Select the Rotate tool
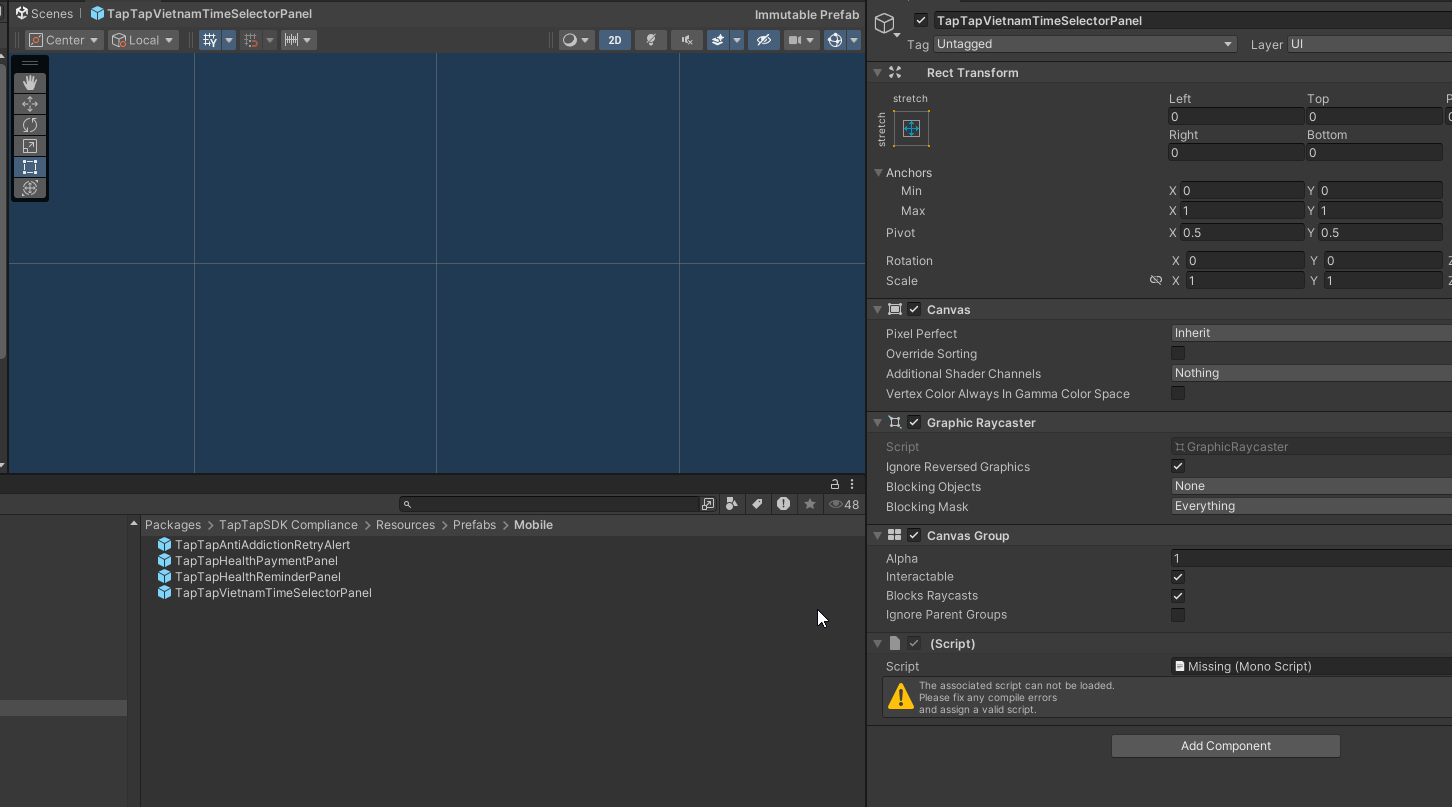The image size is (1452, 807). (x=30, y=125)
